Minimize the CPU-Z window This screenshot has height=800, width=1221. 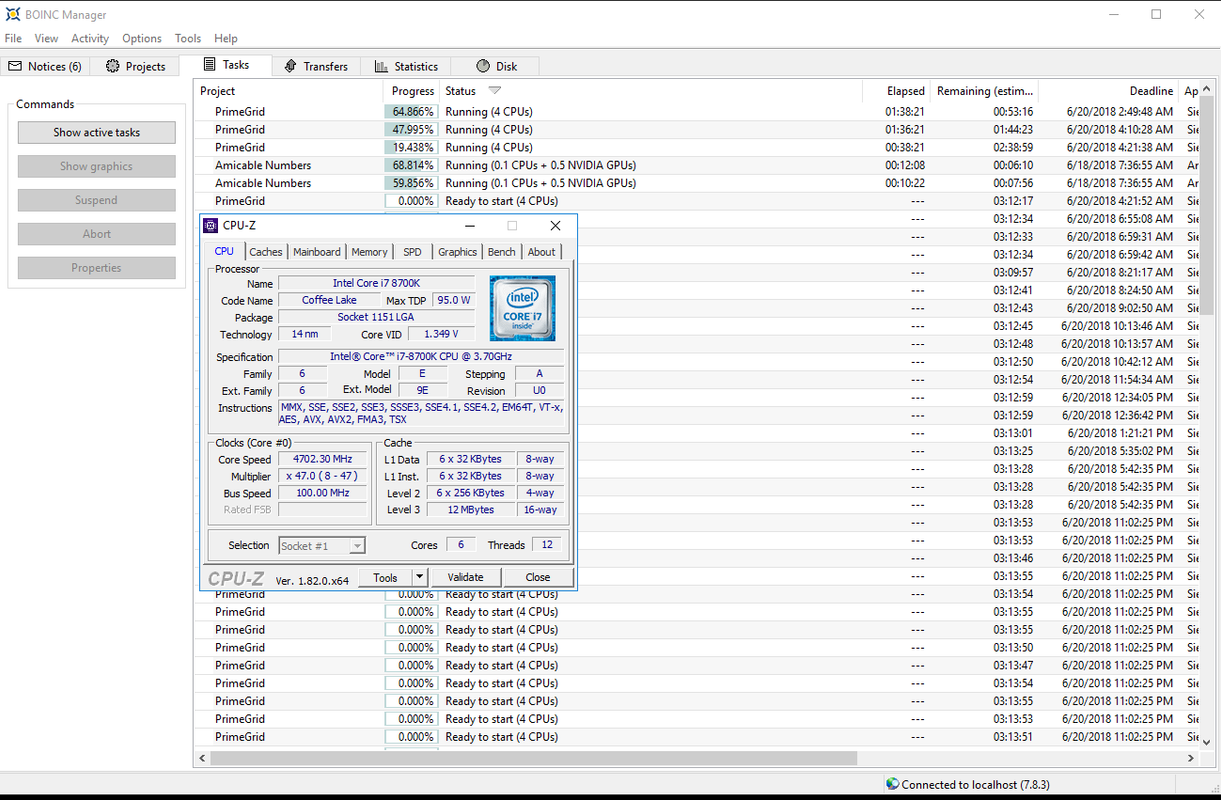[x=470, y=226]
